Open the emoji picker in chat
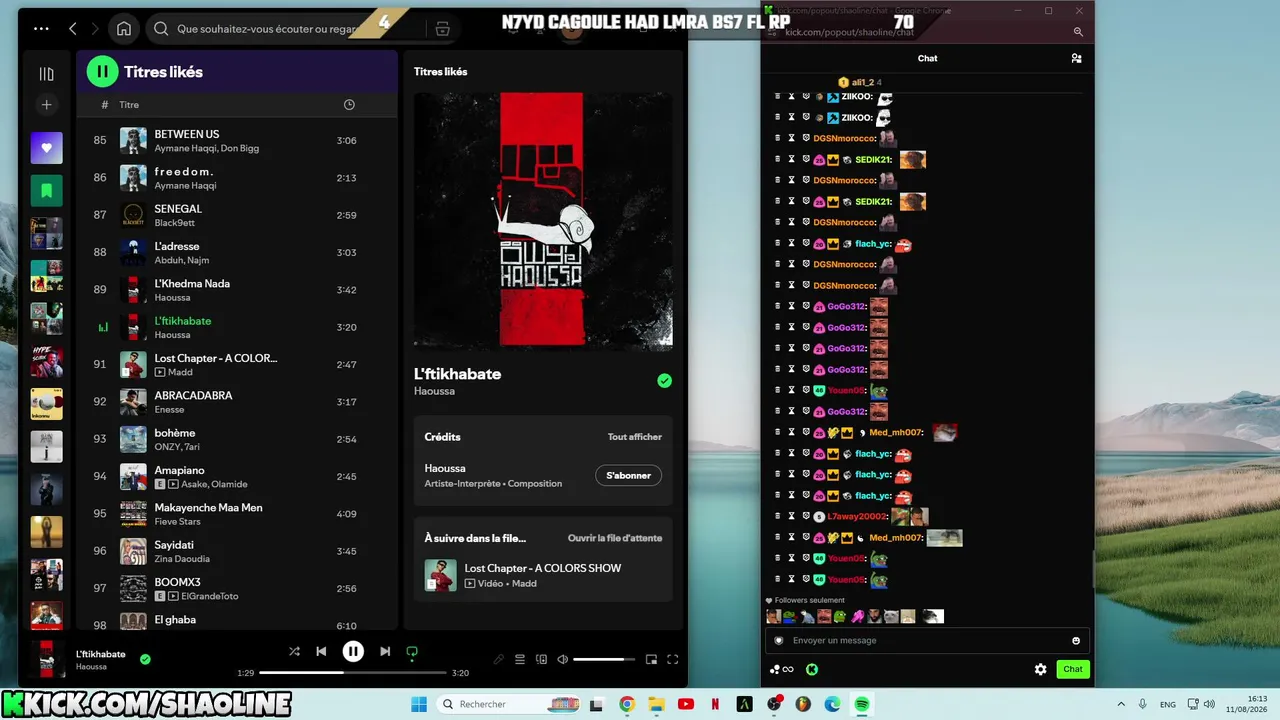This screenshot has height=720, width=1280. point(1076,640)
